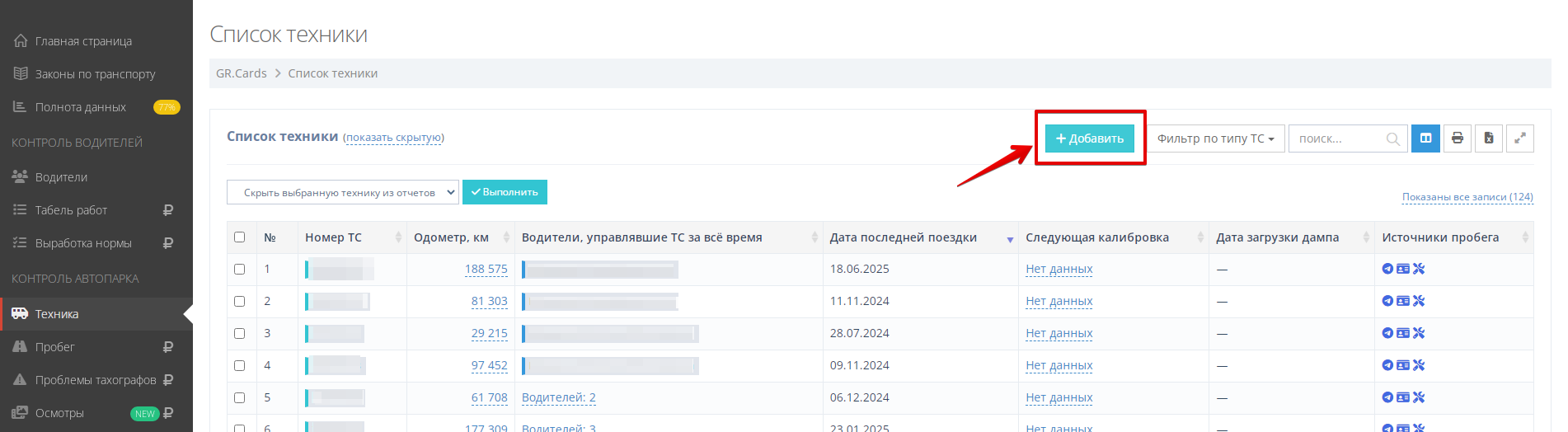Toggle column visibility with blue columns icon
The width and height of the screenshot is (1568, 432).
[1425, 139]
